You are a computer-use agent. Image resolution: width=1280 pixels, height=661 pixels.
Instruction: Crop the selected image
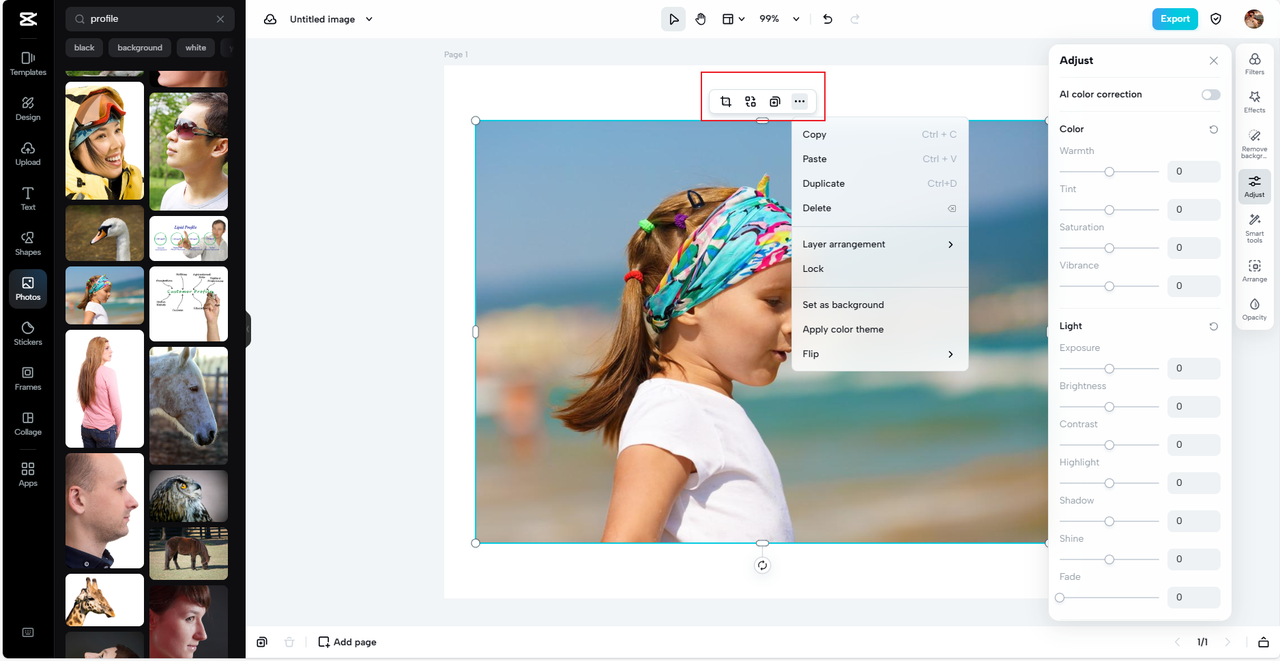pos(726,102)
